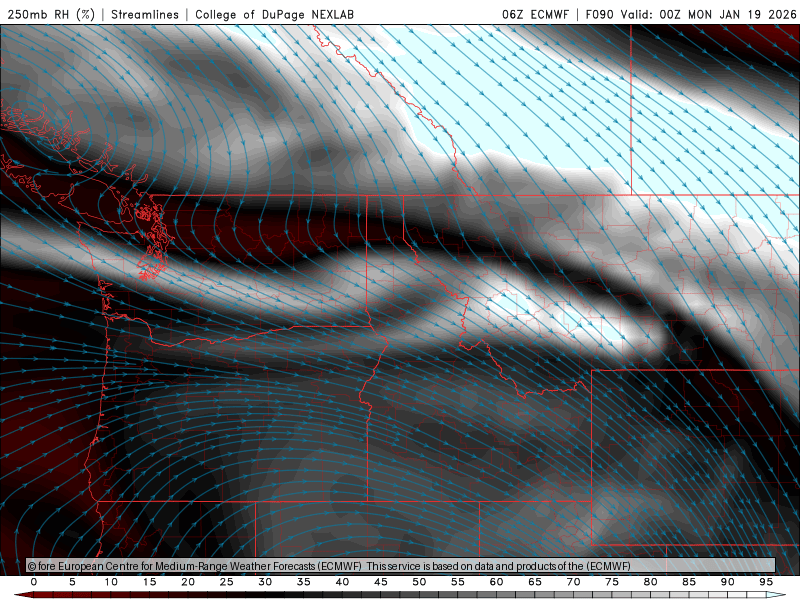Select the '55' tick on the color scale

(458, 582)
